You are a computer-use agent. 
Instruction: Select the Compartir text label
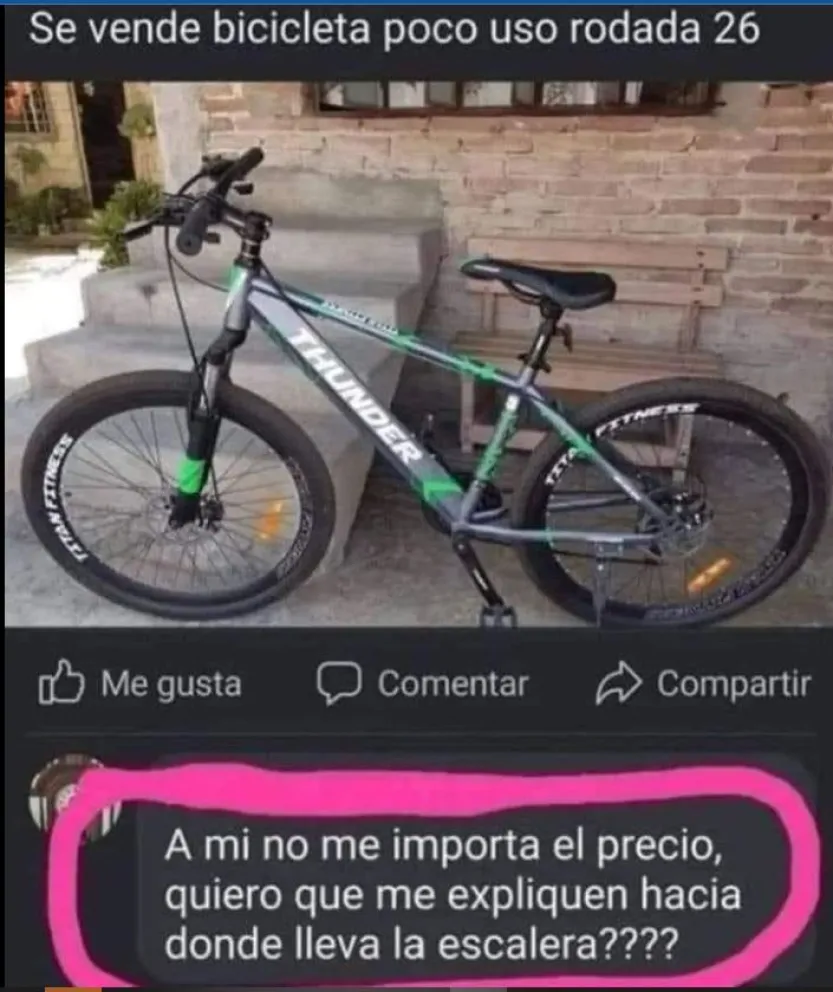tap(733, 683)
